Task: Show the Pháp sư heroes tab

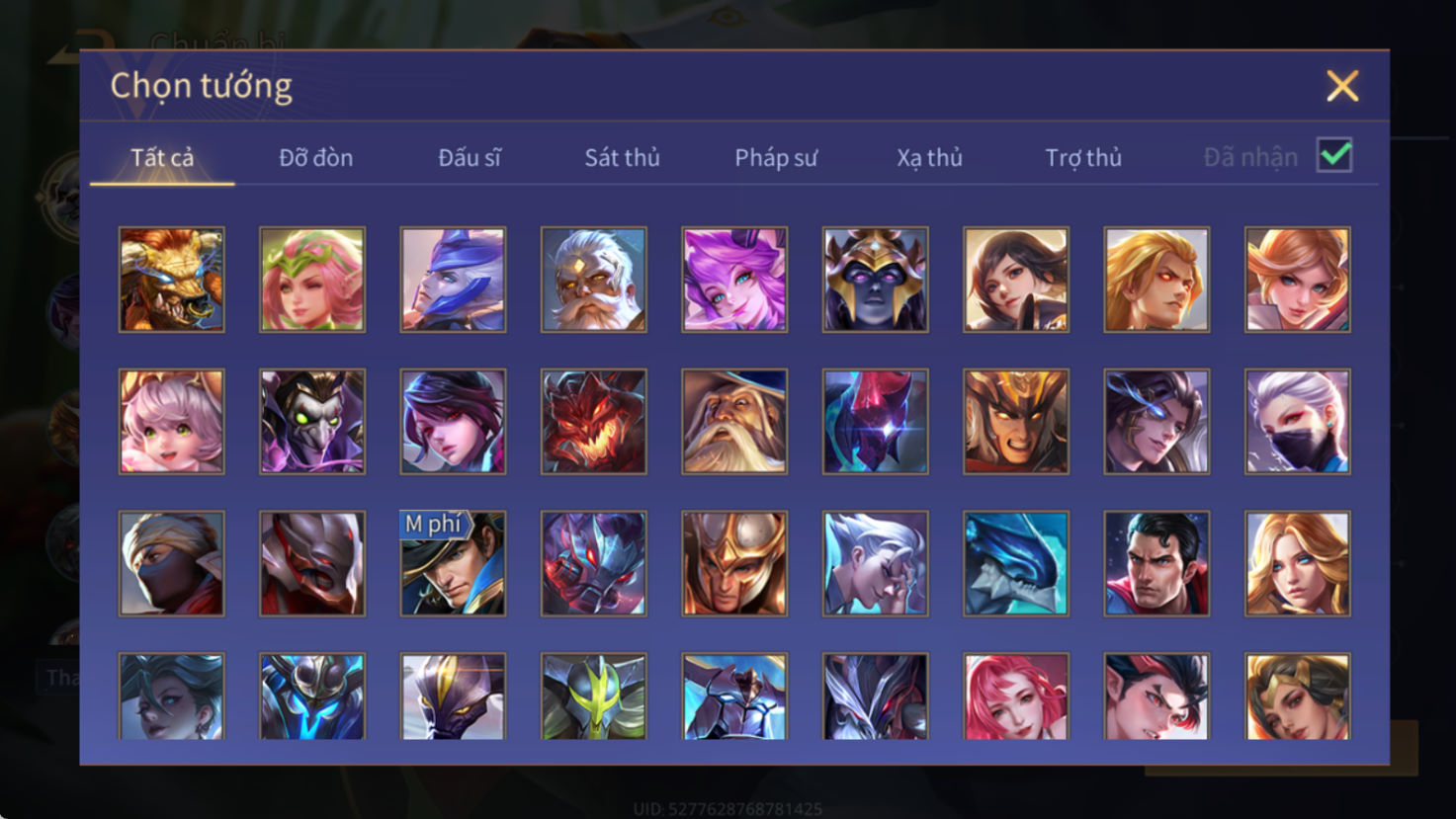Action: (776, 157)
